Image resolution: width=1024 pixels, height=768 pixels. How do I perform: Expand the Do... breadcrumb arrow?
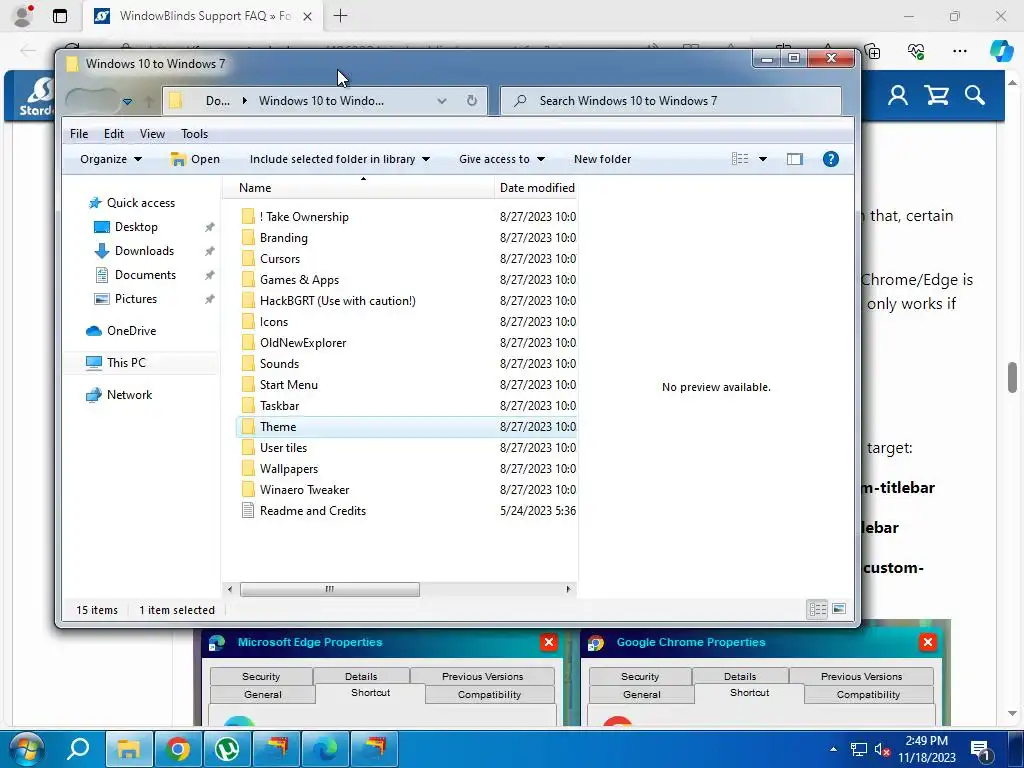click(244, 101)
